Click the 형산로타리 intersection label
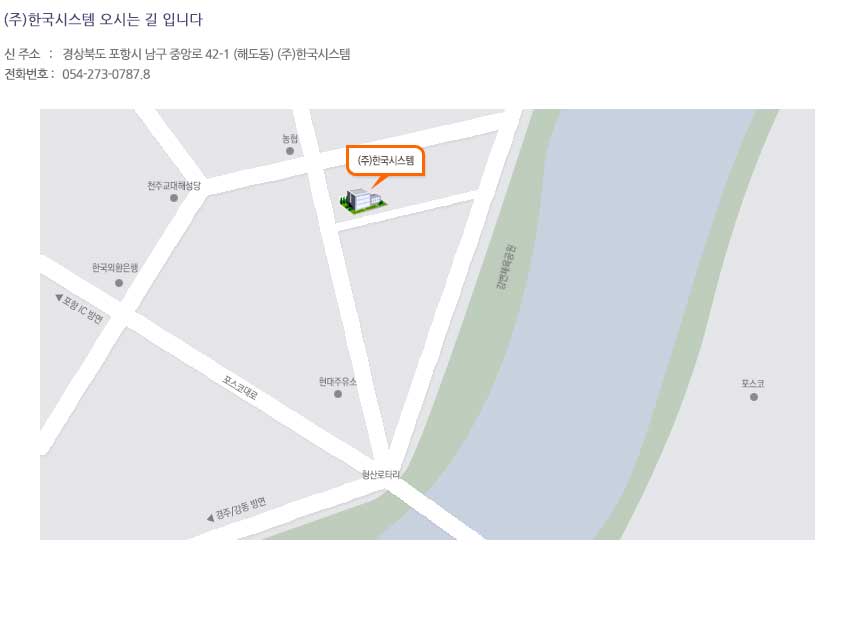Screen dimensions: 862x632 [x=380, y=474]
